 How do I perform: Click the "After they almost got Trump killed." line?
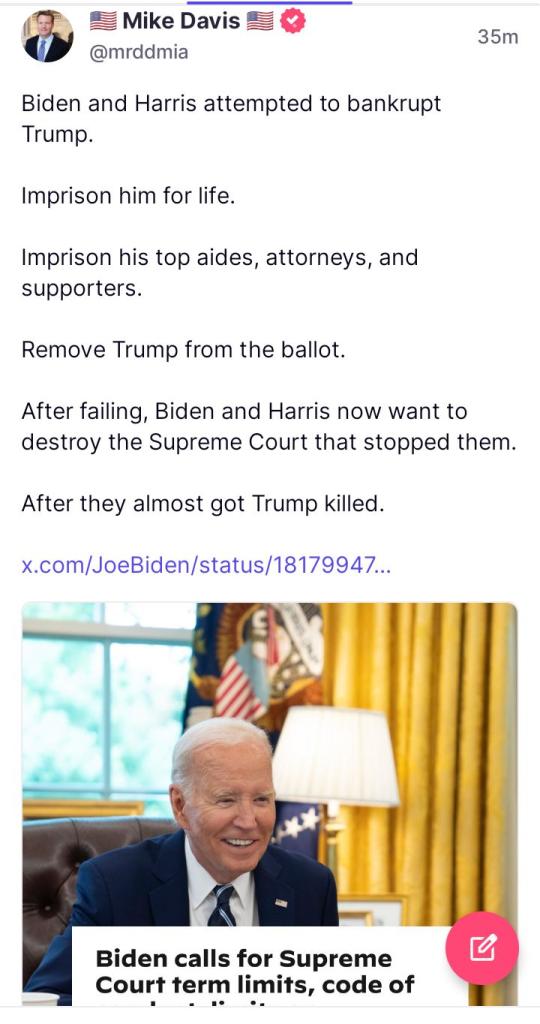tap(202, 504)
